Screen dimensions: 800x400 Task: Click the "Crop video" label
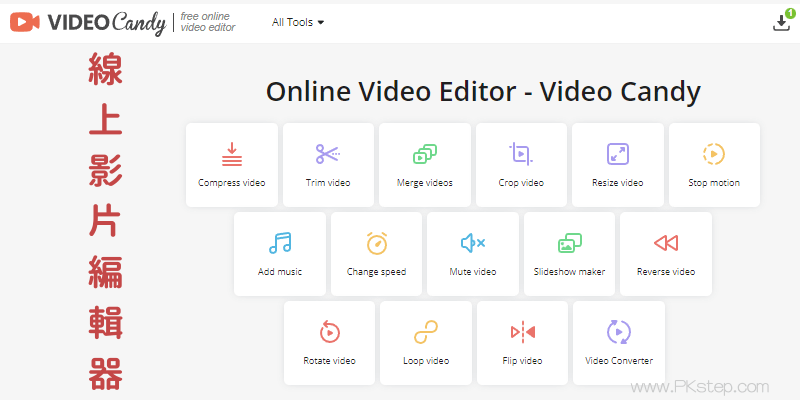click(x=521, y=183)
